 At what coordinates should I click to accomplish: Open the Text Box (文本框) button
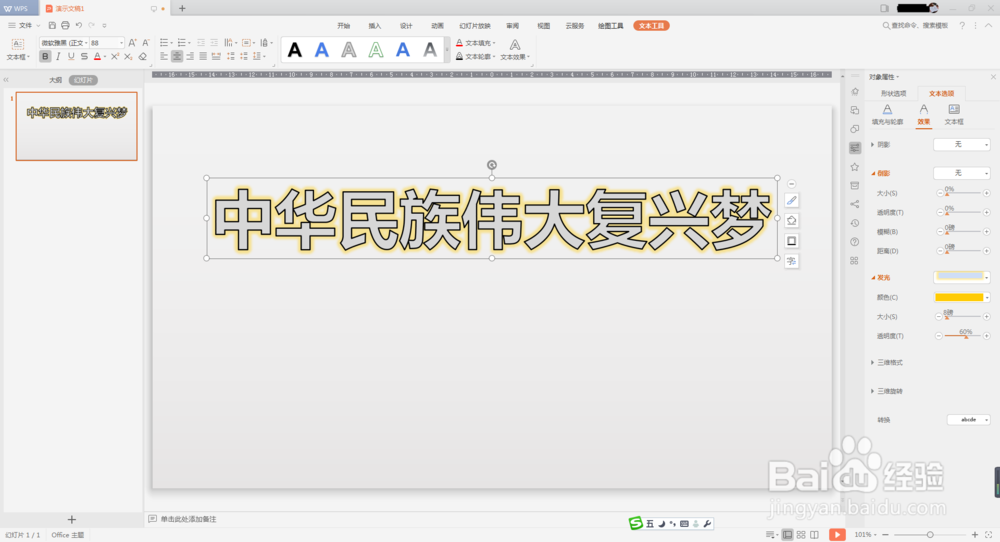pyautogui.click(x=18, y=49)
